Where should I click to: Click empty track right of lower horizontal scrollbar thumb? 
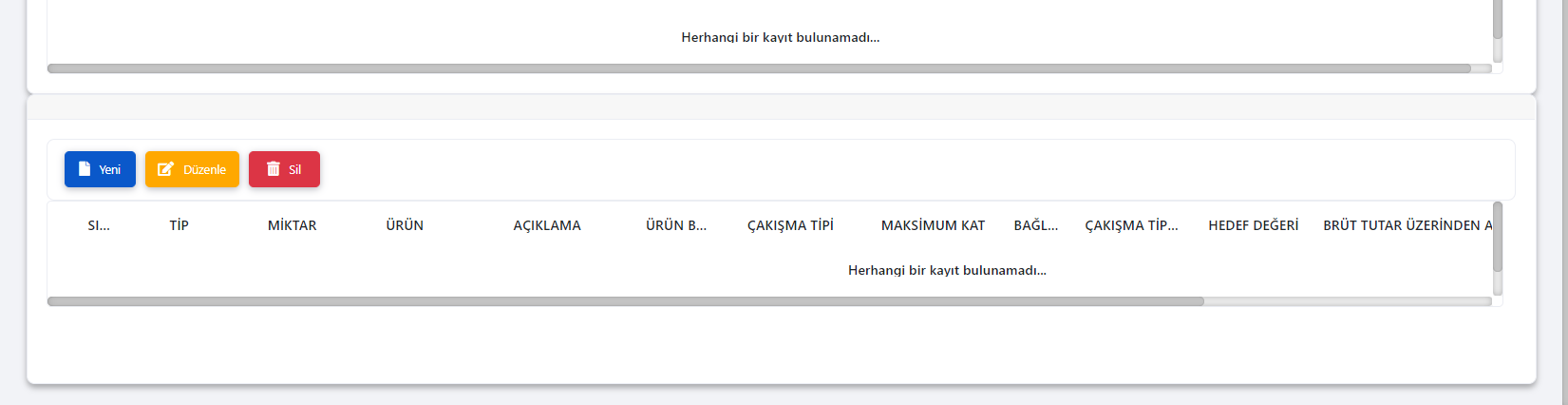point(1347,301)
